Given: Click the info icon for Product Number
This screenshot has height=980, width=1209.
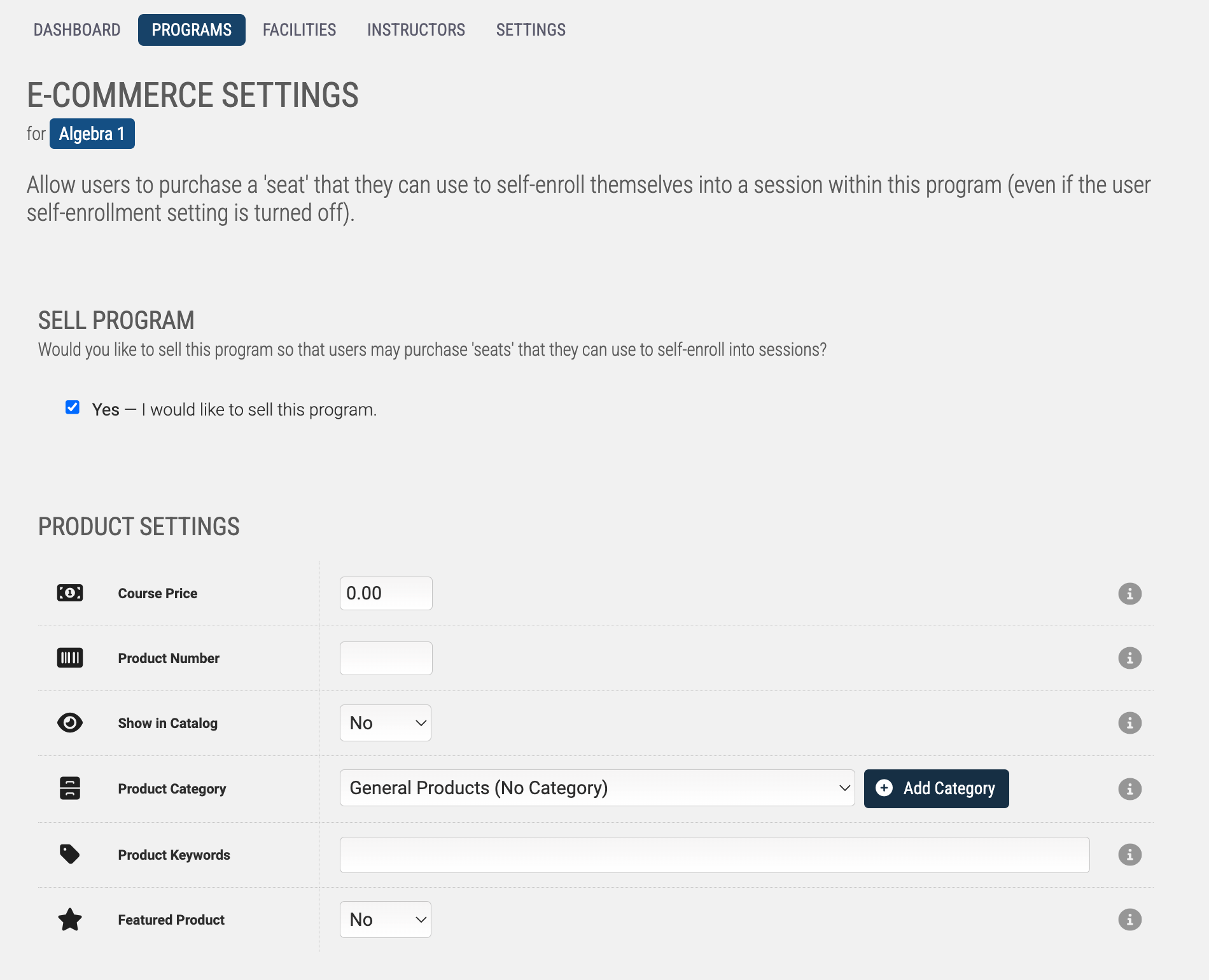Looking at the screenshot, I should [x=1129, y=658].
